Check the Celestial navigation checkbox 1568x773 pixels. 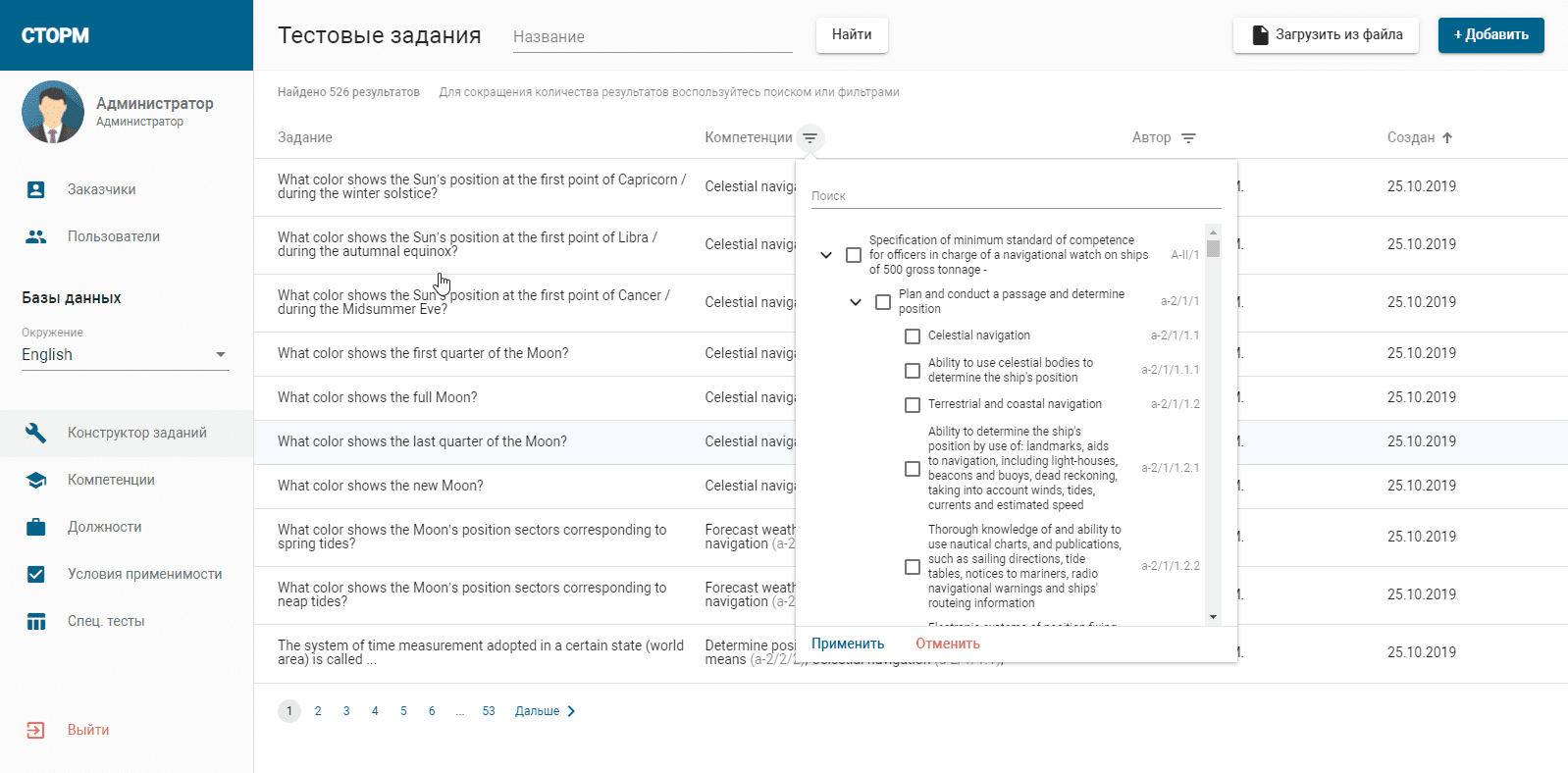[x=913, y=336]
